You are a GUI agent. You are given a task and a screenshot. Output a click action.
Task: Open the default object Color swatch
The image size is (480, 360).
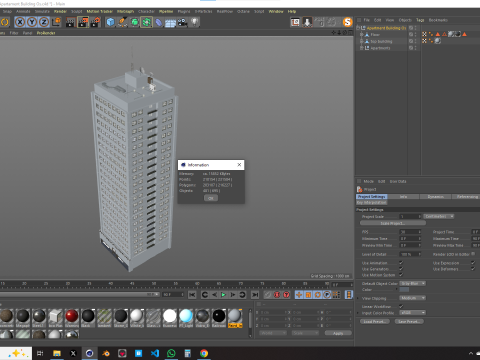[x=404, y=290]
